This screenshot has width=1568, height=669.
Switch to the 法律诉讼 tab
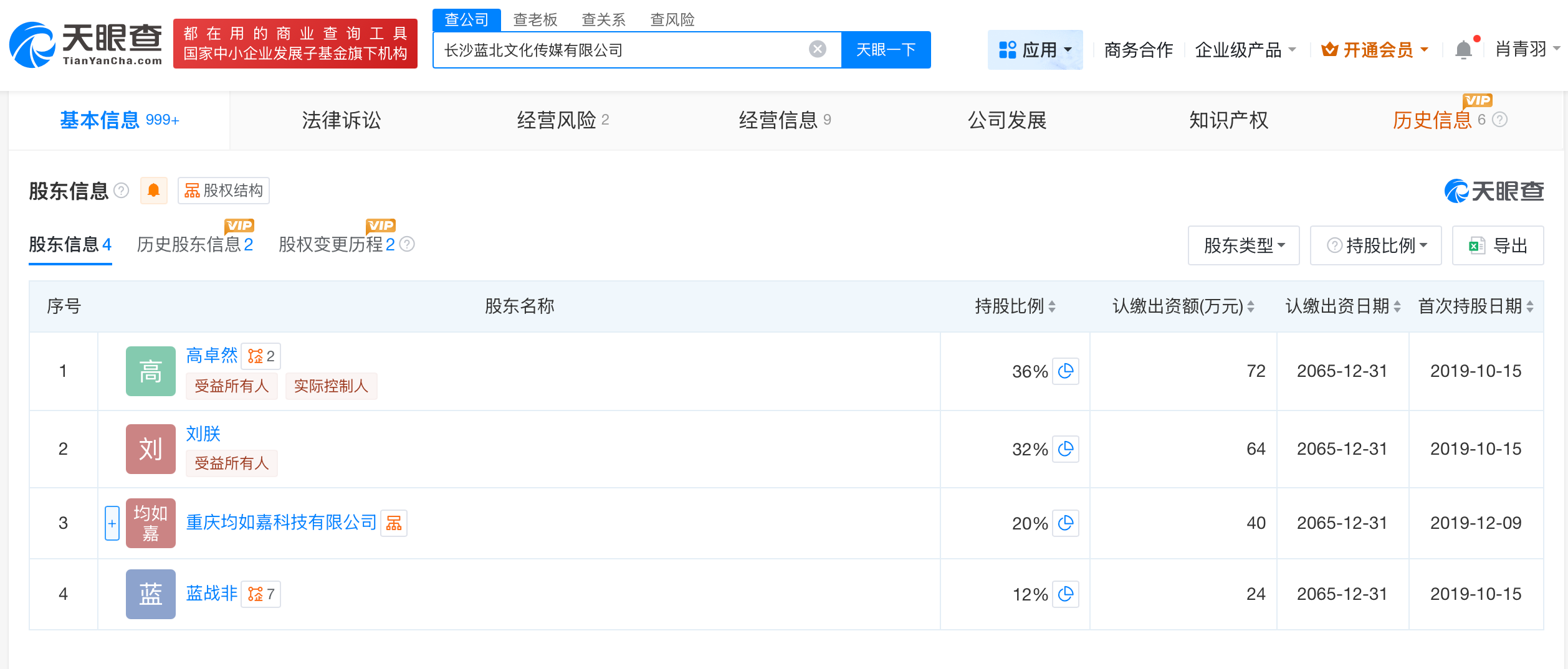point(340,120)
